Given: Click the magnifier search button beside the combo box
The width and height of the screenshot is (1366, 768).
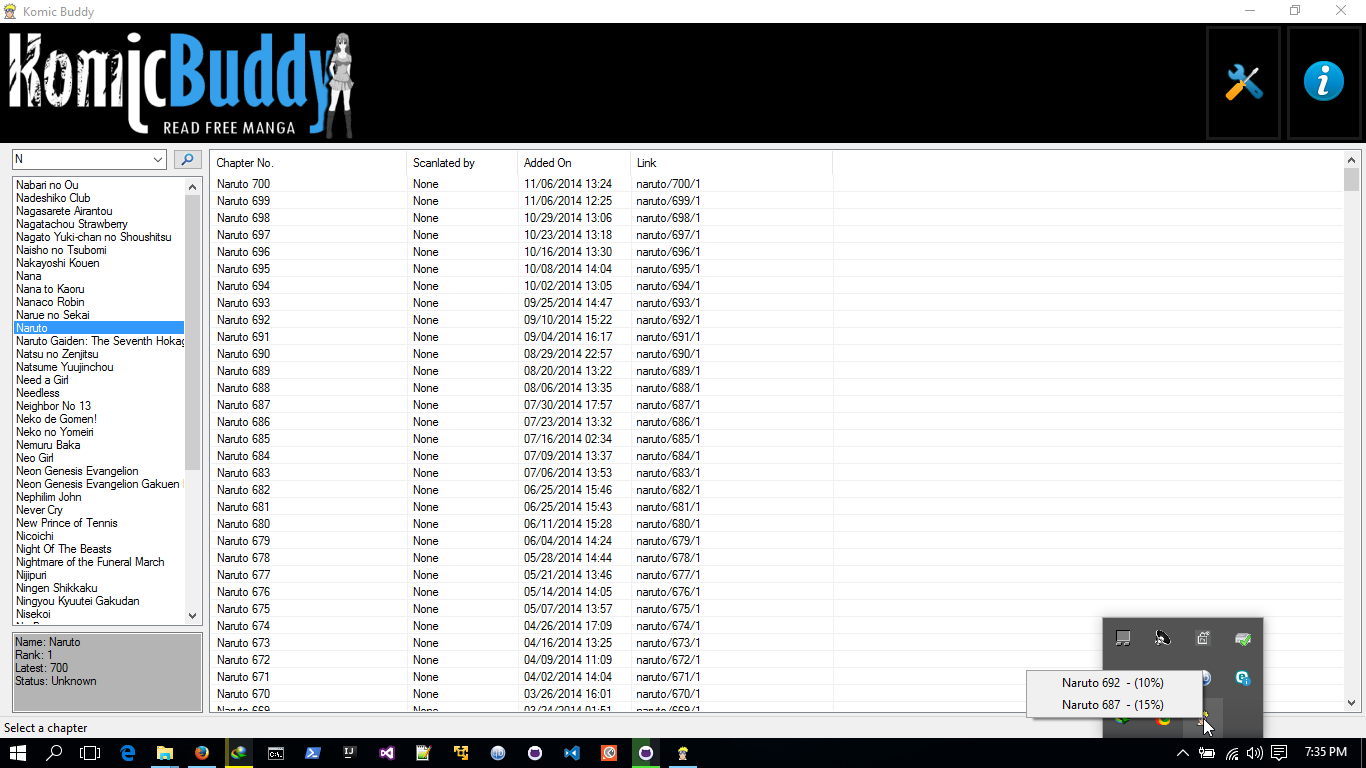Looking at the screenshot, I should tap(187, 159).
